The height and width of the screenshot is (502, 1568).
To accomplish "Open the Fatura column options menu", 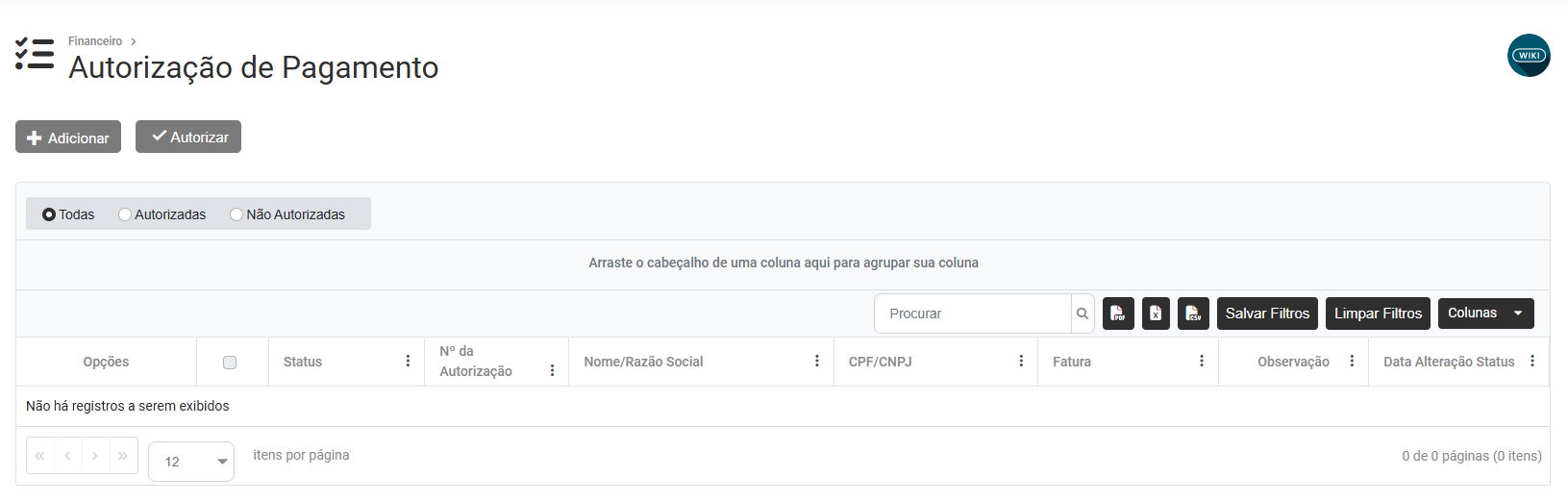I will [x=1202, y=362].
